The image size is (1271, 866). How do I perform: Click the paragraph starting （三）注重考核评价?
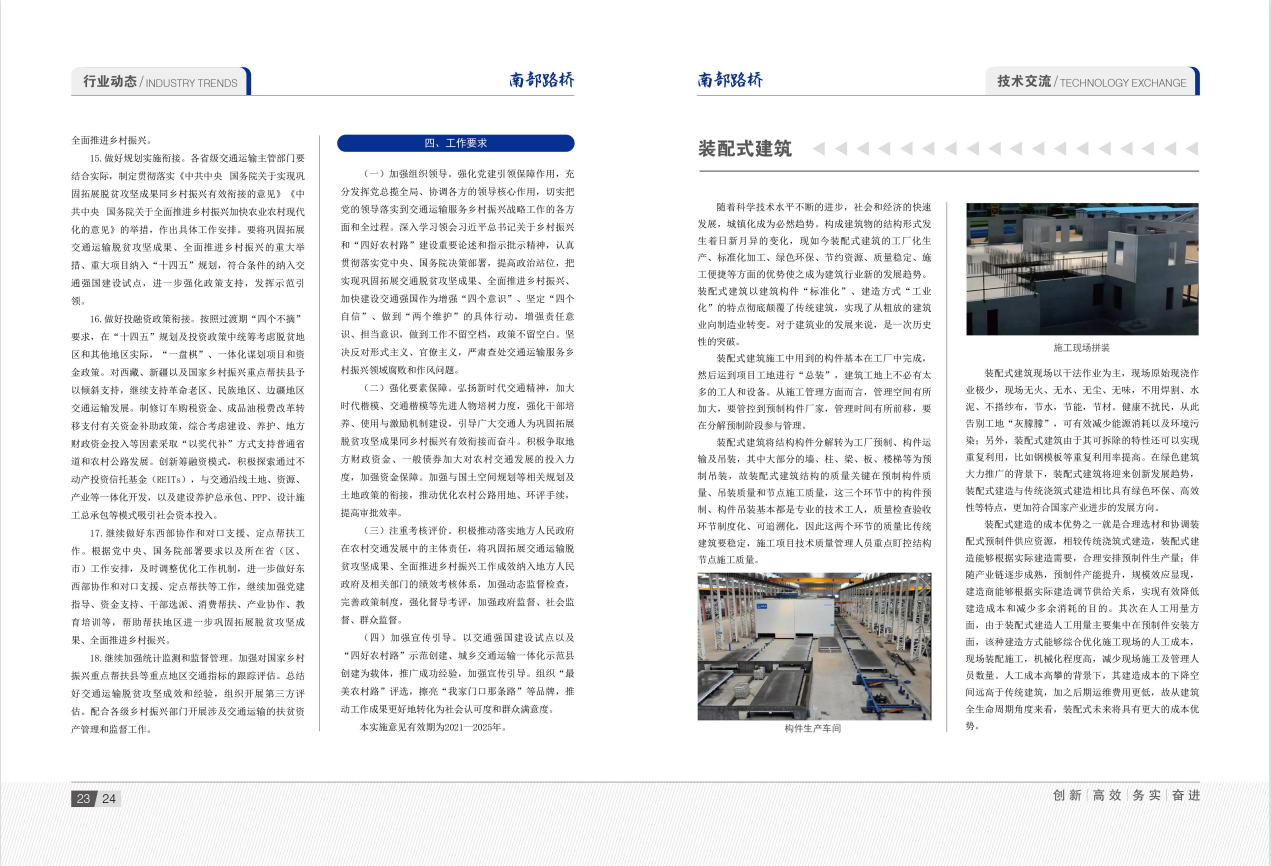pos(456,576)
